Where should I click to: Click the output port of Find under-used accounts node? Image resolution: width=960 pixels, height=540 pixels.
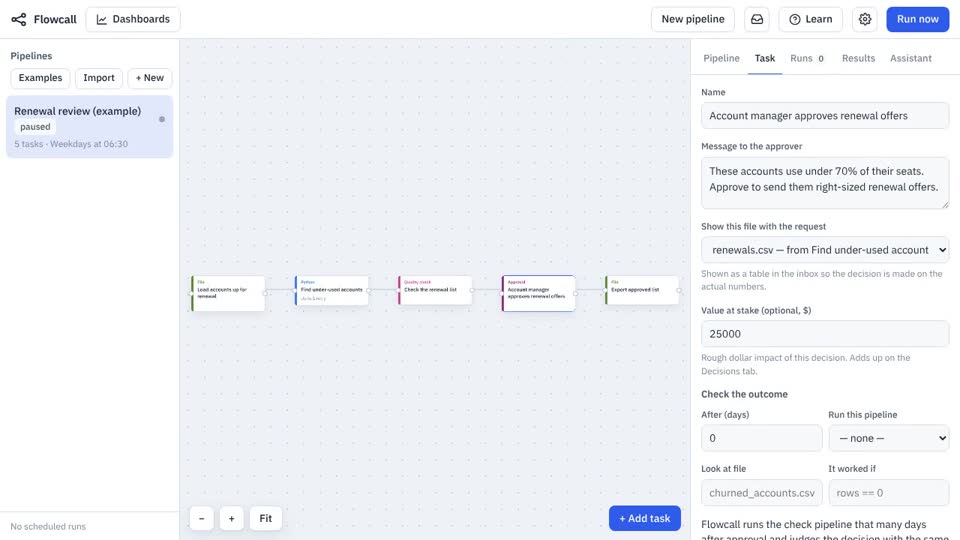(369, 290)
